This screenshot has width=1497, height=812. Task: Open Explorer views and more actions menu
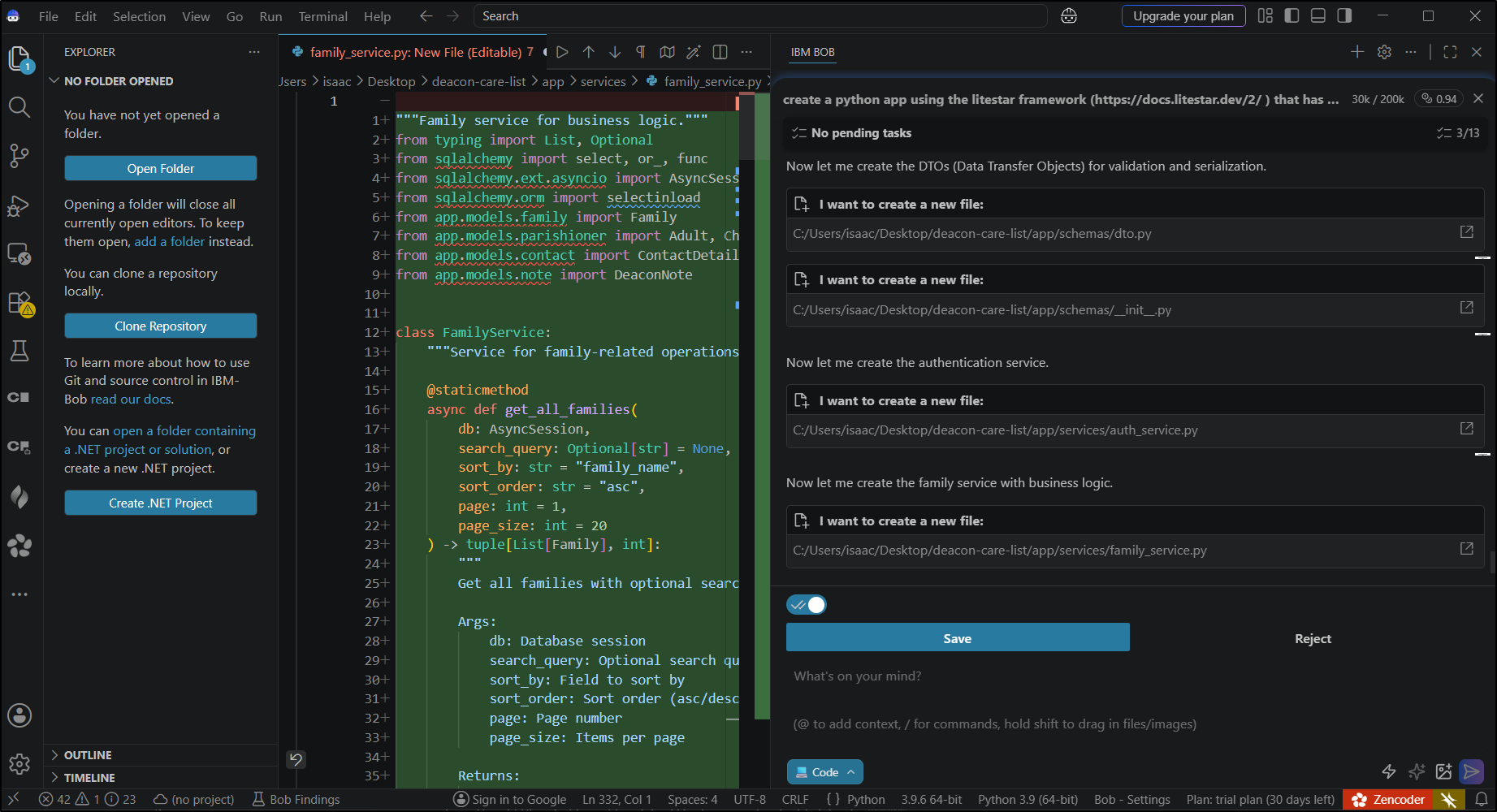[254, 52]
